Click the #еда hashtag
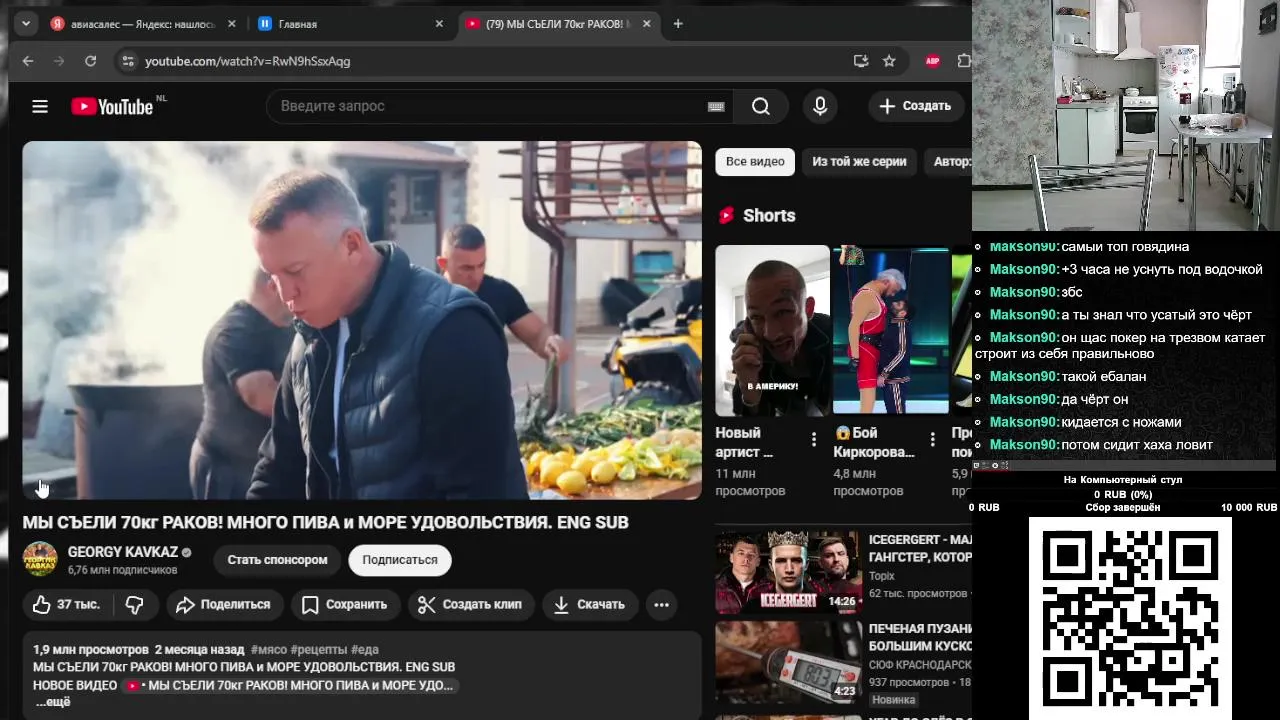This screenshot has width=1280, height=720. pos(365,649)
